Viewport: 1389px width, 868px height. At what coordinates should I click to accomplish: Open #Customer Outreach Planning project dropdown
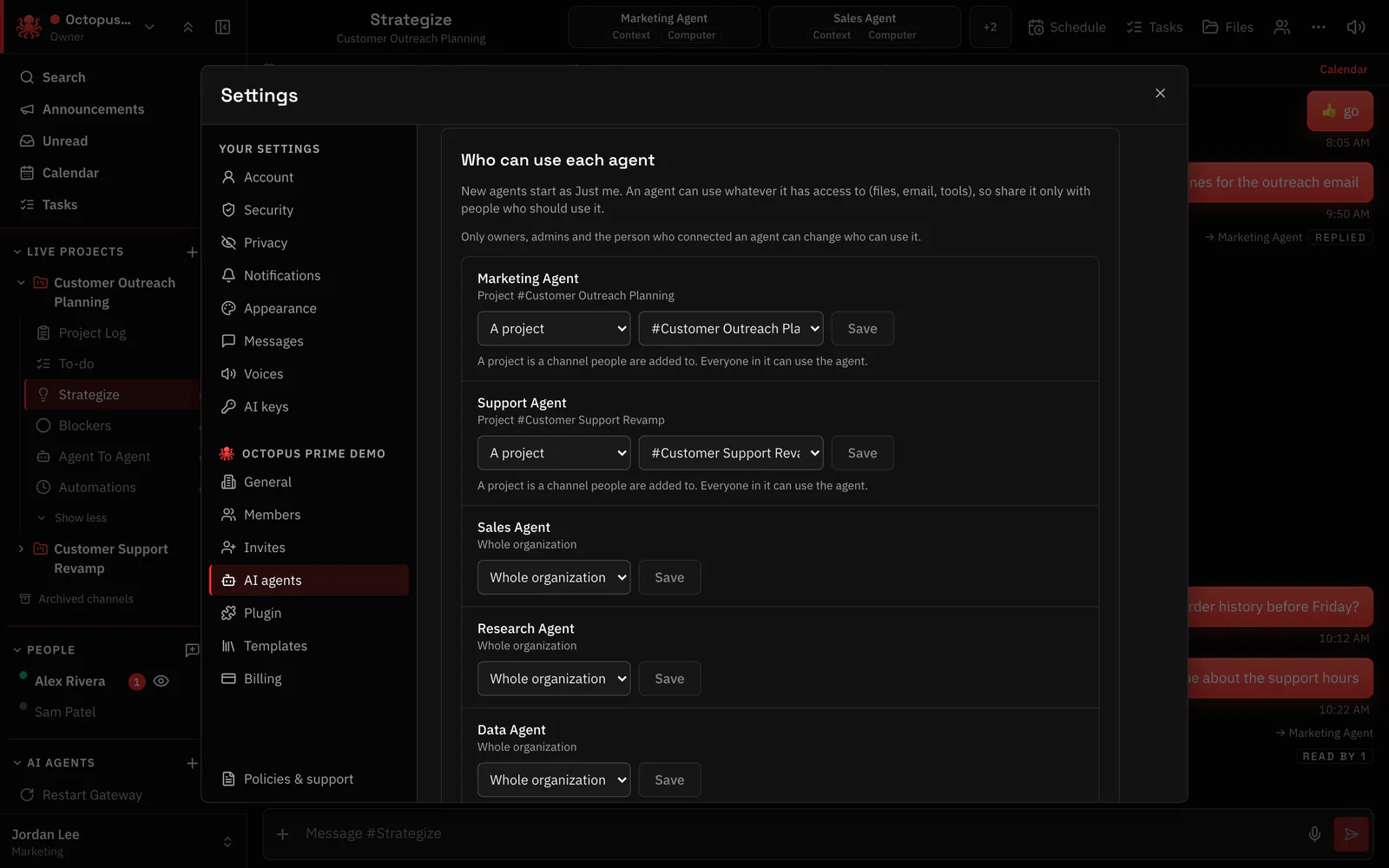click(731, 328)
